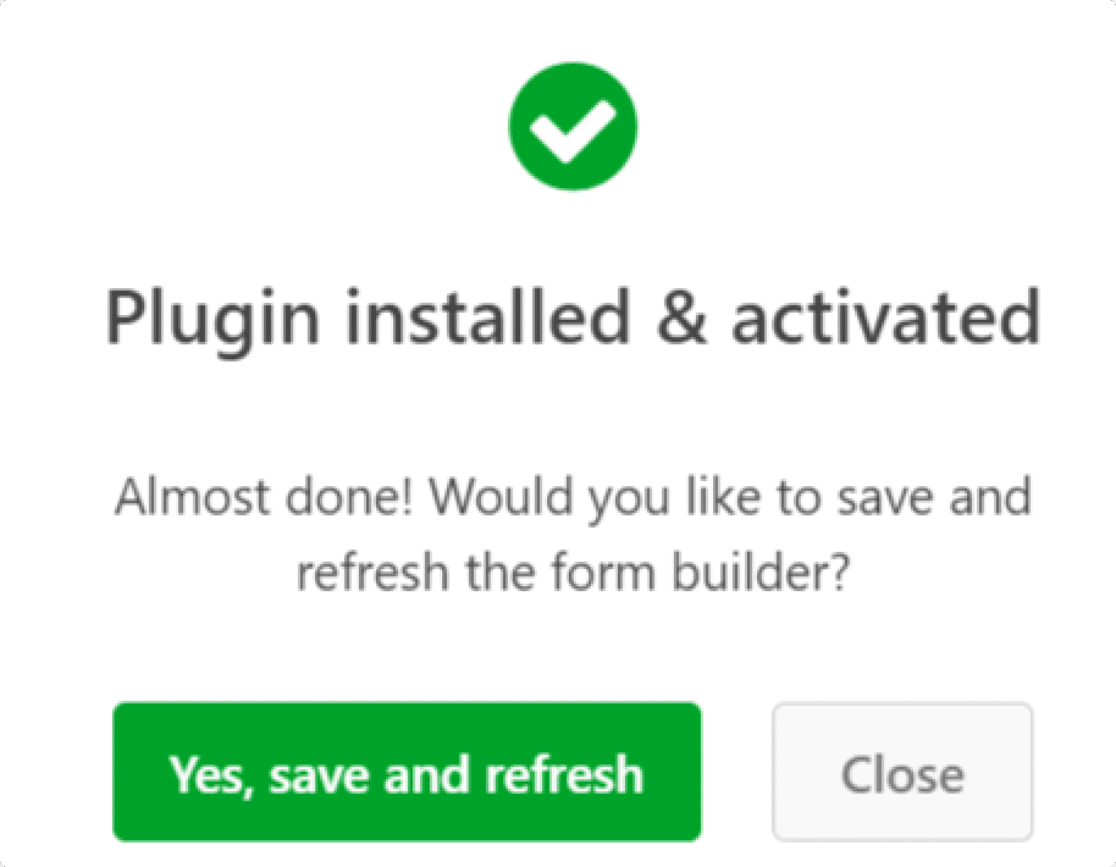1116x867 pixels.
Task: Choose Close to skip refreshing
Action: tap(902, 772)
